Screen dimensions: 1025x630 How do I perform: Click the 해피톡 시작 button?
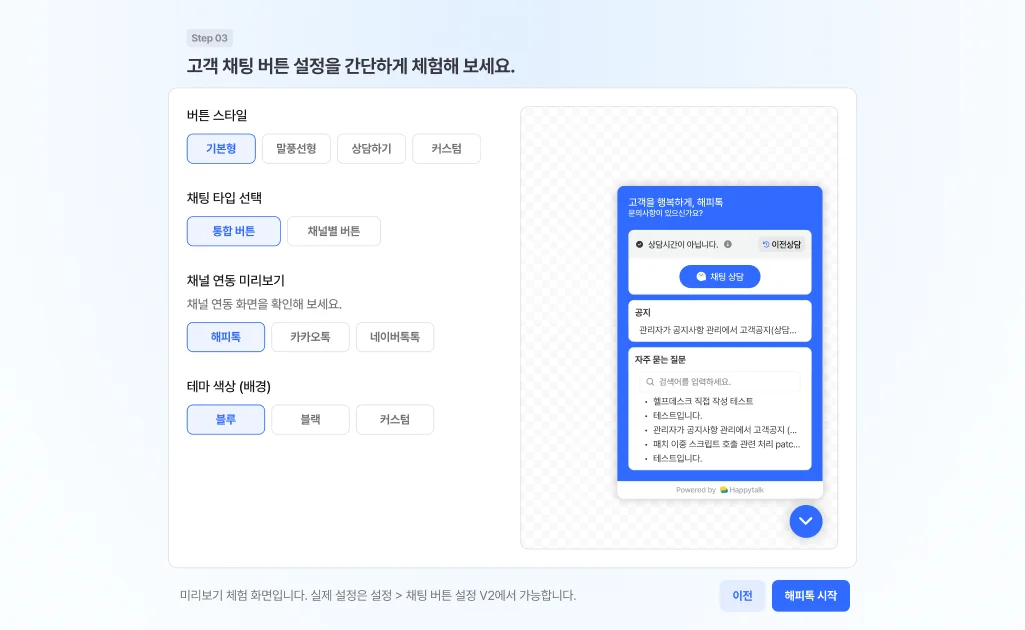pos(810,595)
